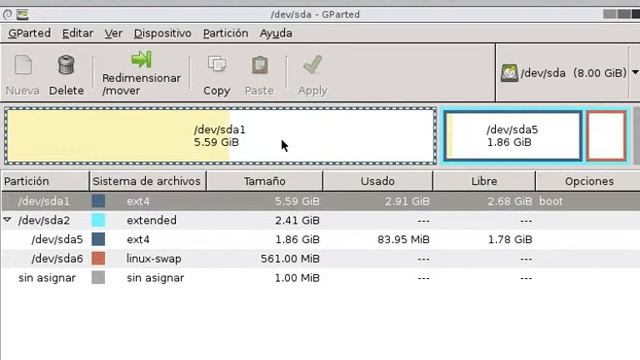Image resolution: width=640 pixels, height=360 pixels.
Task: Click the 2.68 GiB free cell
Action: pyautogui.click(x=510, y=201)
